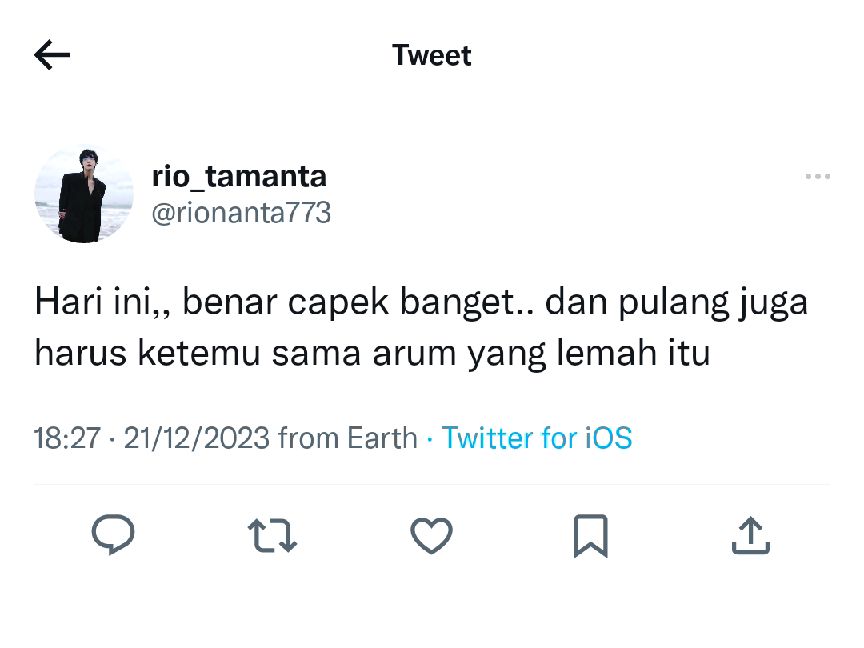864x648 pixels.
Task: Tap the Tweet header title
Action: pos(431,55)
